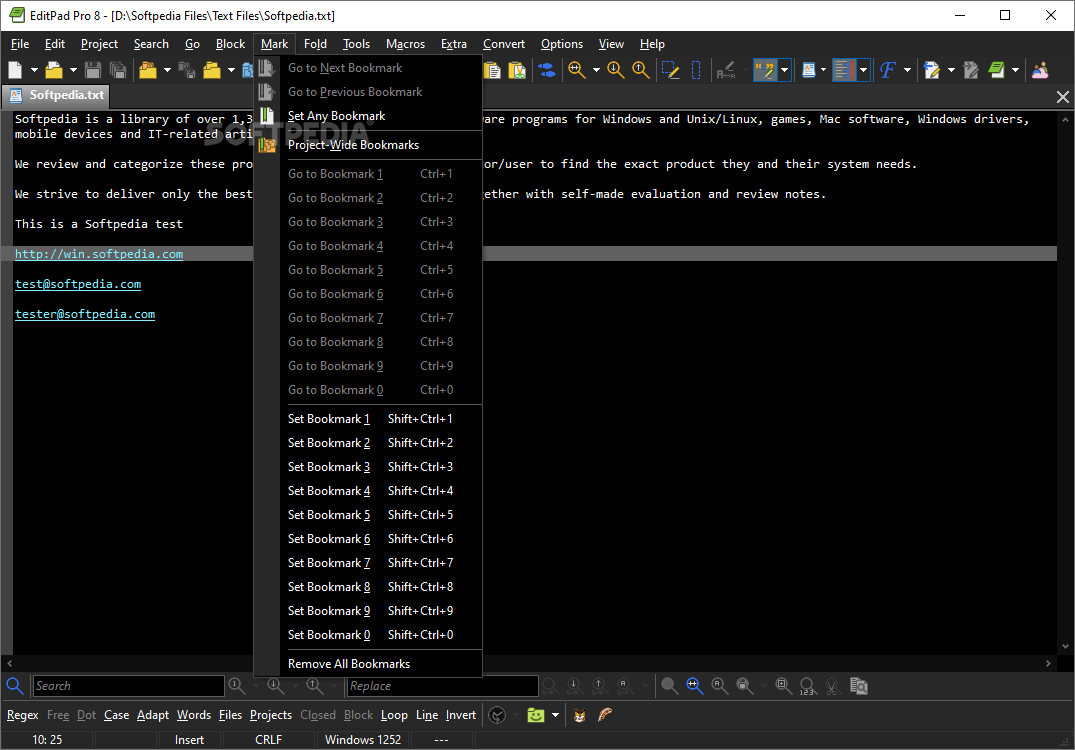
Task: Click the green smiley folder icon
Action: click(535, 715)
